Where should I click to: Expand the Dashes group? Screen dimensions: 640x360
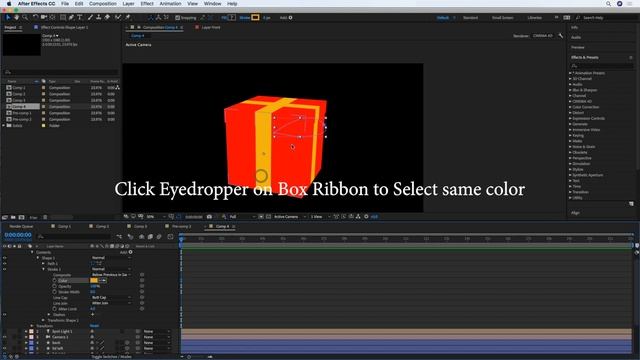pos(49,315)
